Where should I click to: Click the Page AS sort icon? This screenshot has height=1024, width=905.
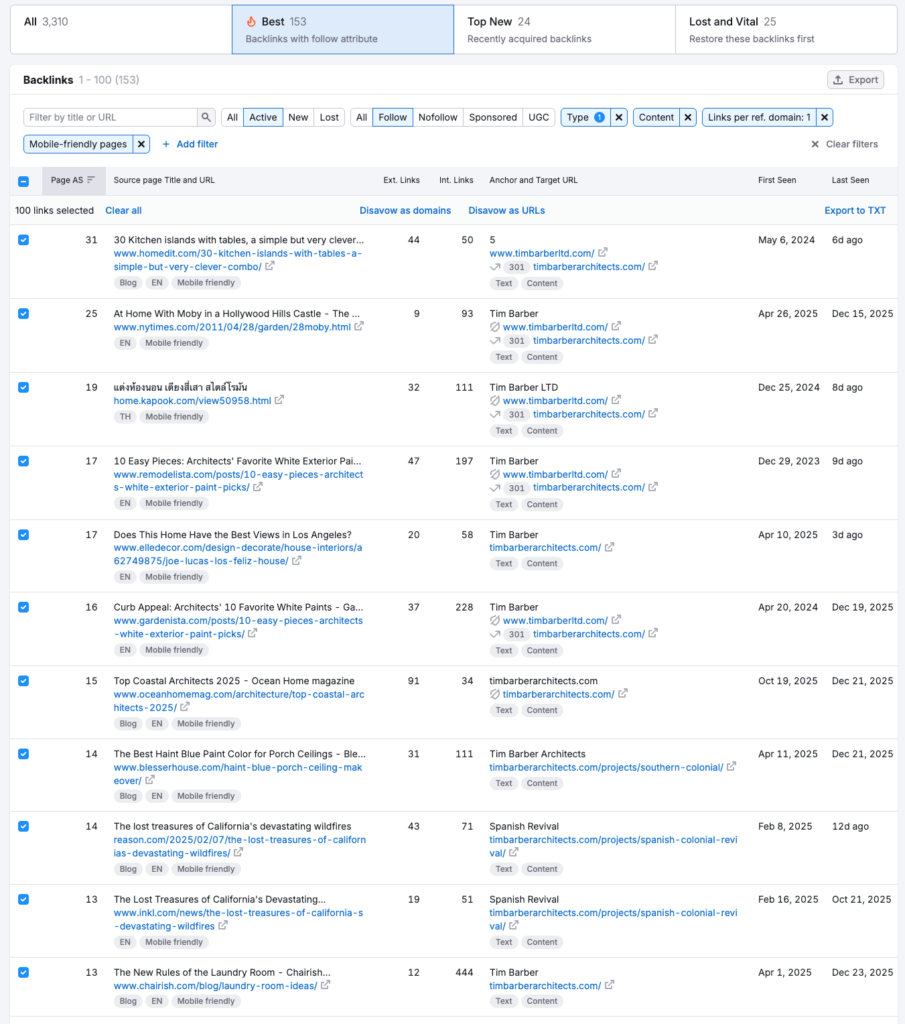91,180
